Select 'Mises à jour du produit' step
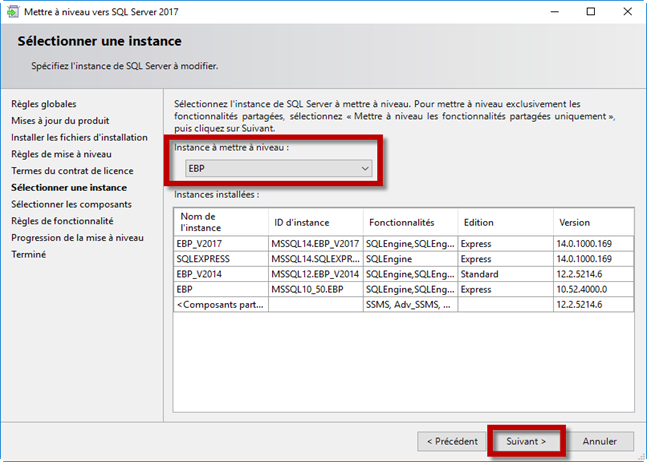The height and width of the screenshot is (462, 647). [x=60, y=121]
